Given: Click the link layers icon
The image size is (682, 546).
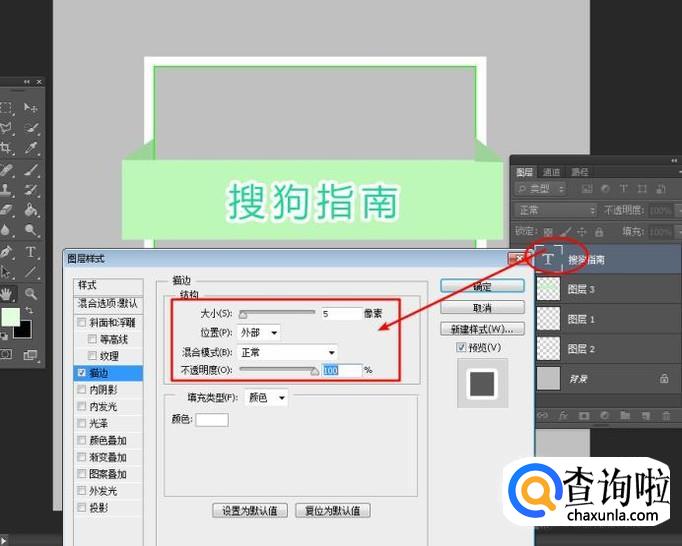Looking at the screenshot, I should click(x=542, y=415).
